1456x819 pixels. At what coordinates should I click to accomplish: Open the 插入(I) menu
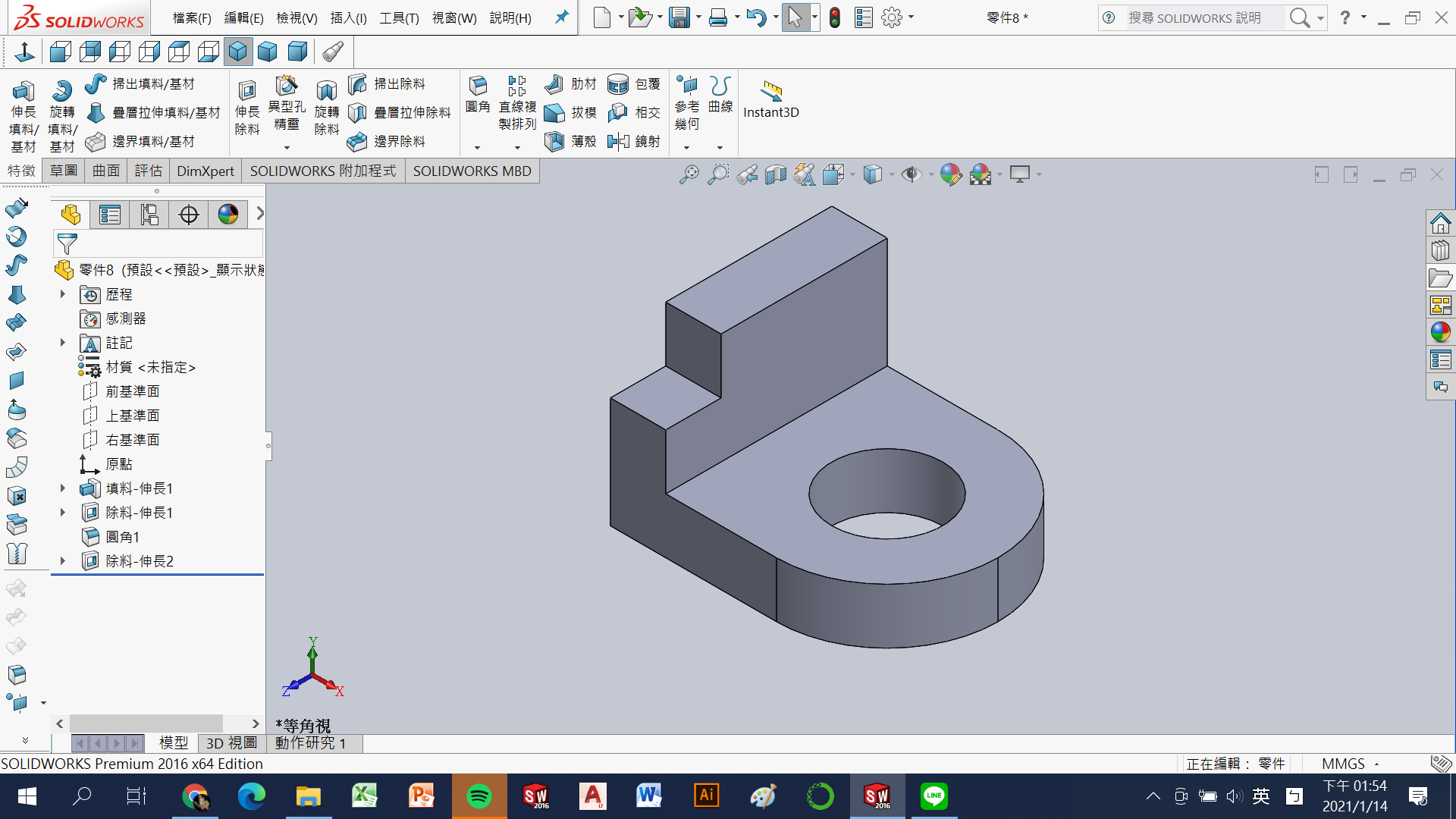348,17
